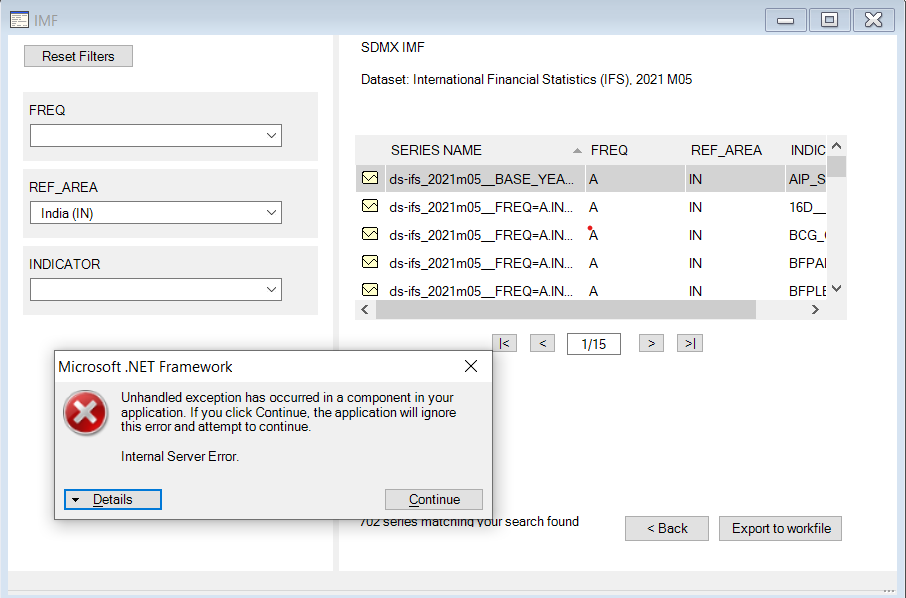Click the envelope icon in the BASE_YEAR row
The height and width of the screenshot is (598, 906).
click(x=370, y=178)
